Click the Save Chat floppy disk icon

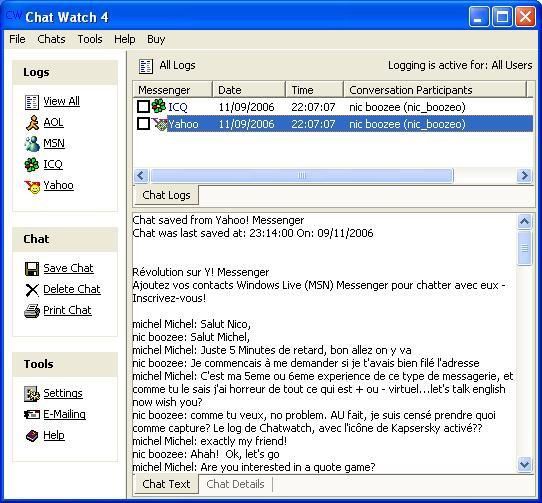coord(32,269)
